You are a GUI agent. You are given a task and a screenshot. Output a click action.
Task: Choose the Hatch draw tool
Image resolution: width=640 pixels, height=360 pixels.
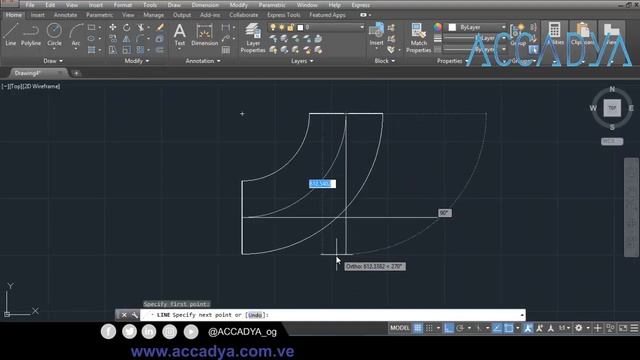[x=91, y=50]
